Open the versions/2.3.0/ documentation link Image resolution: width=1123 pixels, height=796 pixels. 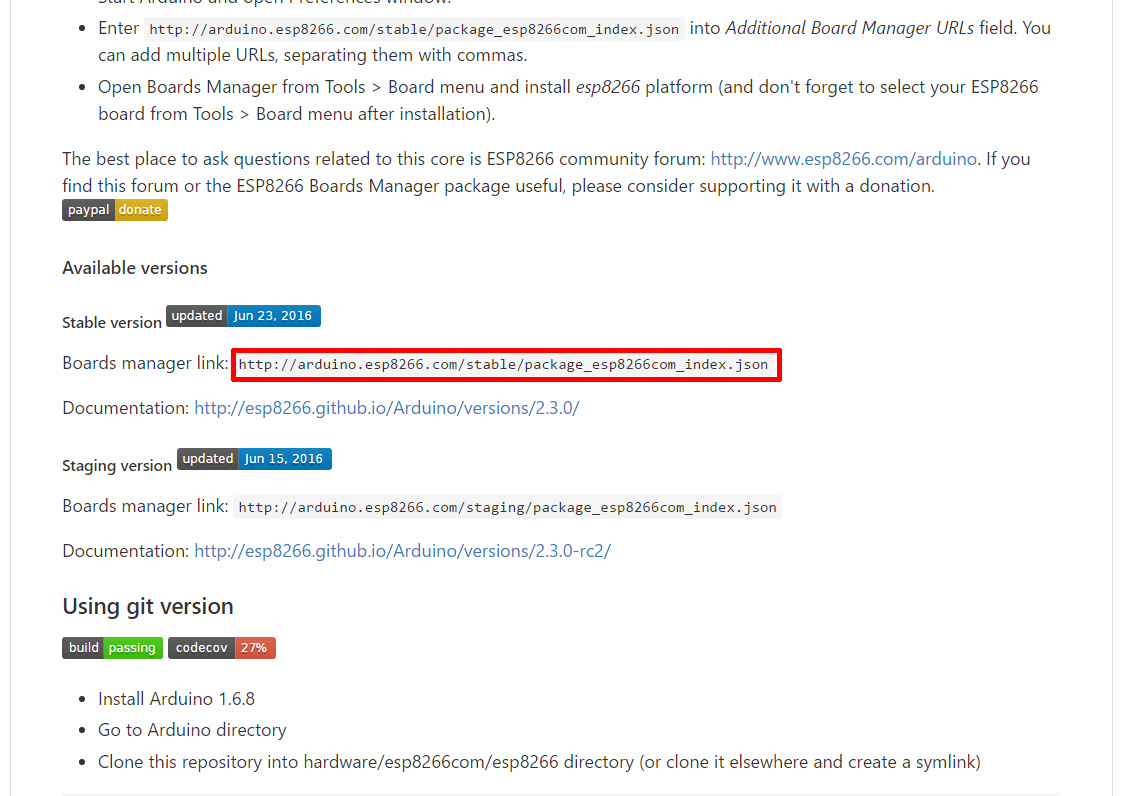(x=386, y=408)
